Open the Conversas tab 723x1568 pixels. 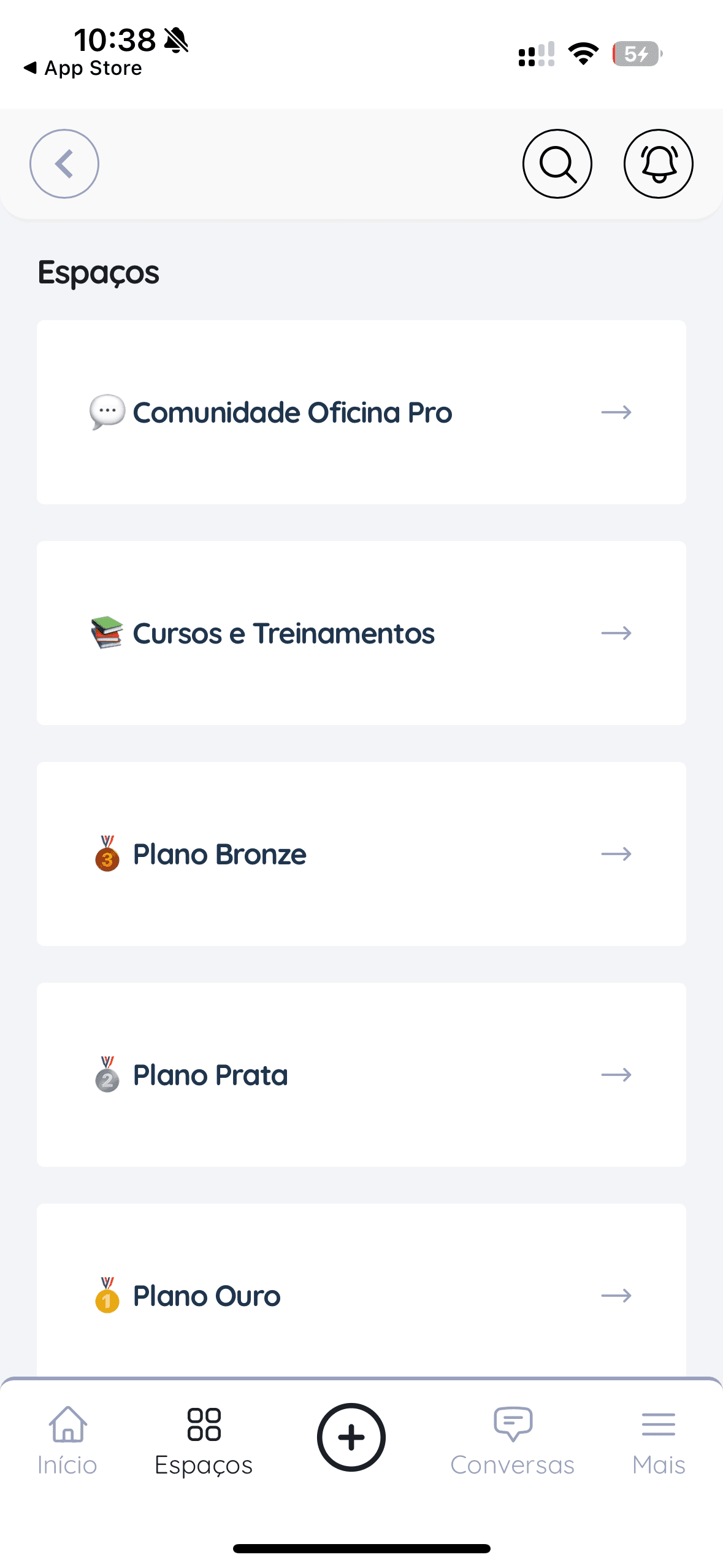click(x=513, y=1439)
